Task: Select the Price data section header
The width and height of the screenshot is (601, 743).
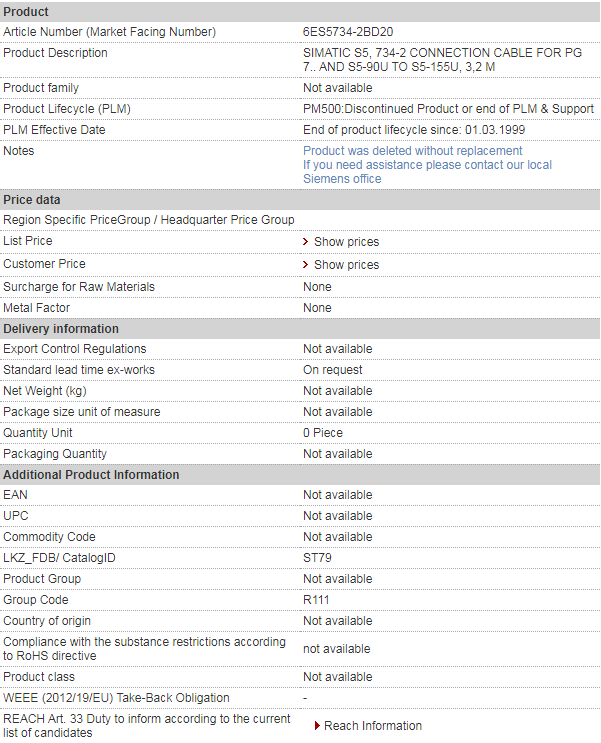Action: coord(32,200)
